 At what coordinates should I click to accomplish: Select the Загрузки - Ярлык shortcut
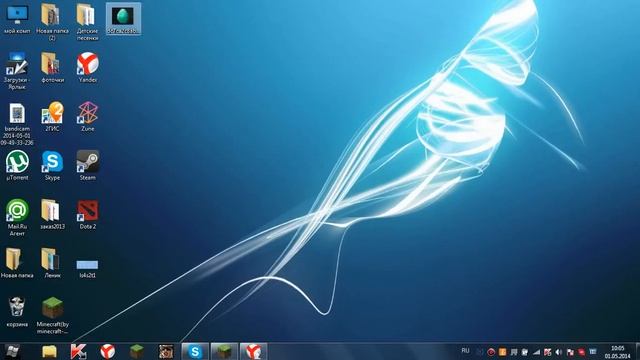tap(17, 71)
